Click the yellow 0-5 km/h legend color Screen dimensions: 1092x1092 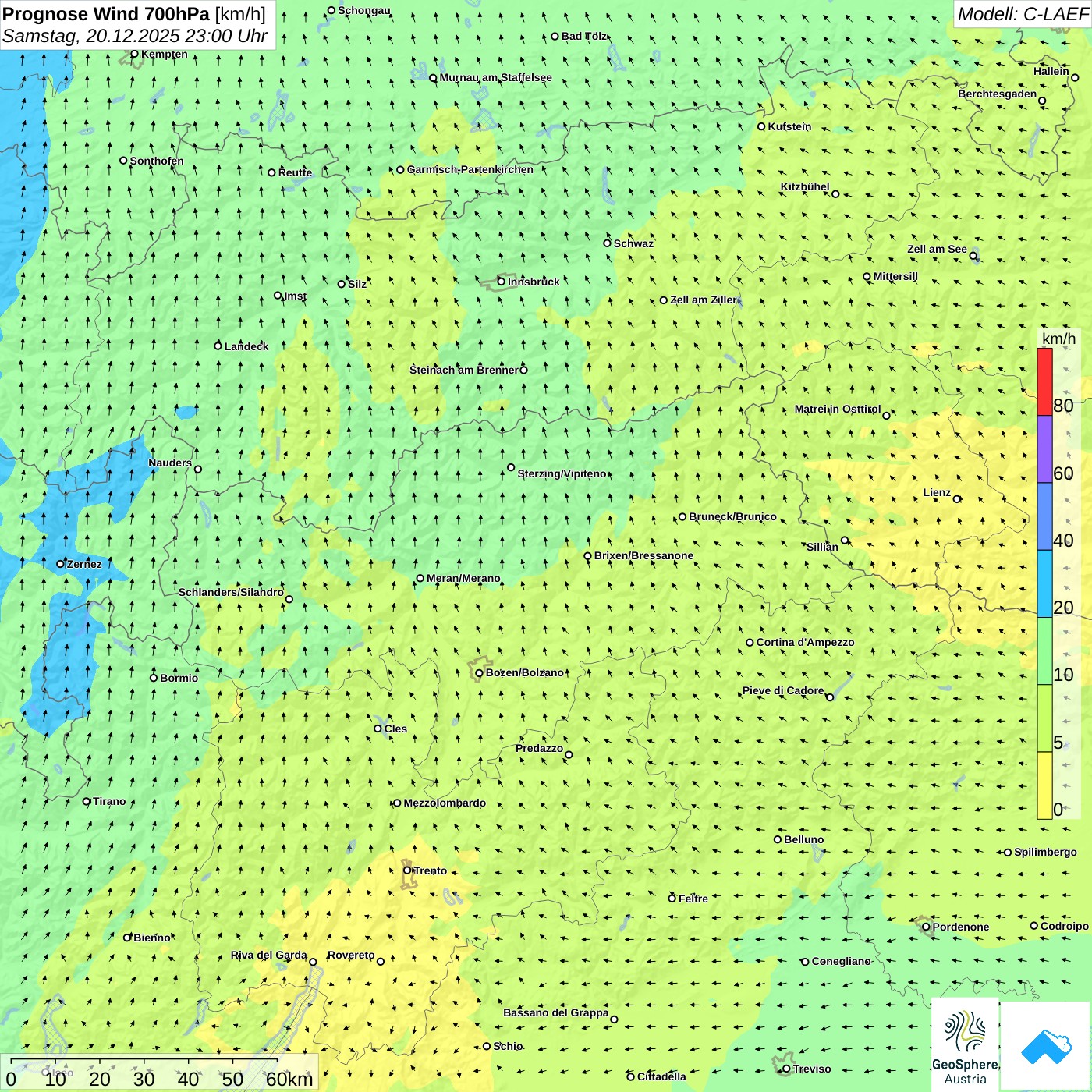pyautogui.click(x=1044, y=785)
